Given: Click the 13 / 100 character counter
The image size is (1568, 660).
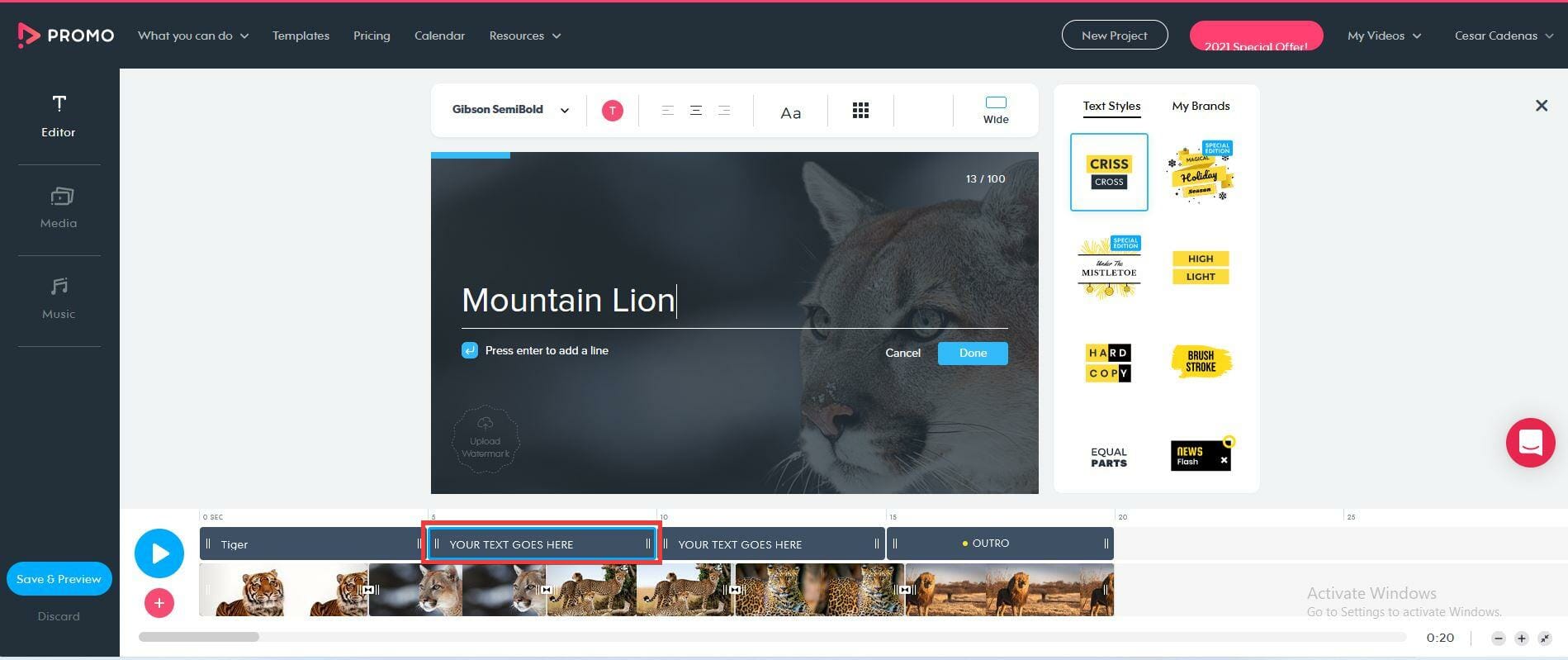Looking at the screenshot, I should [985, 178].
